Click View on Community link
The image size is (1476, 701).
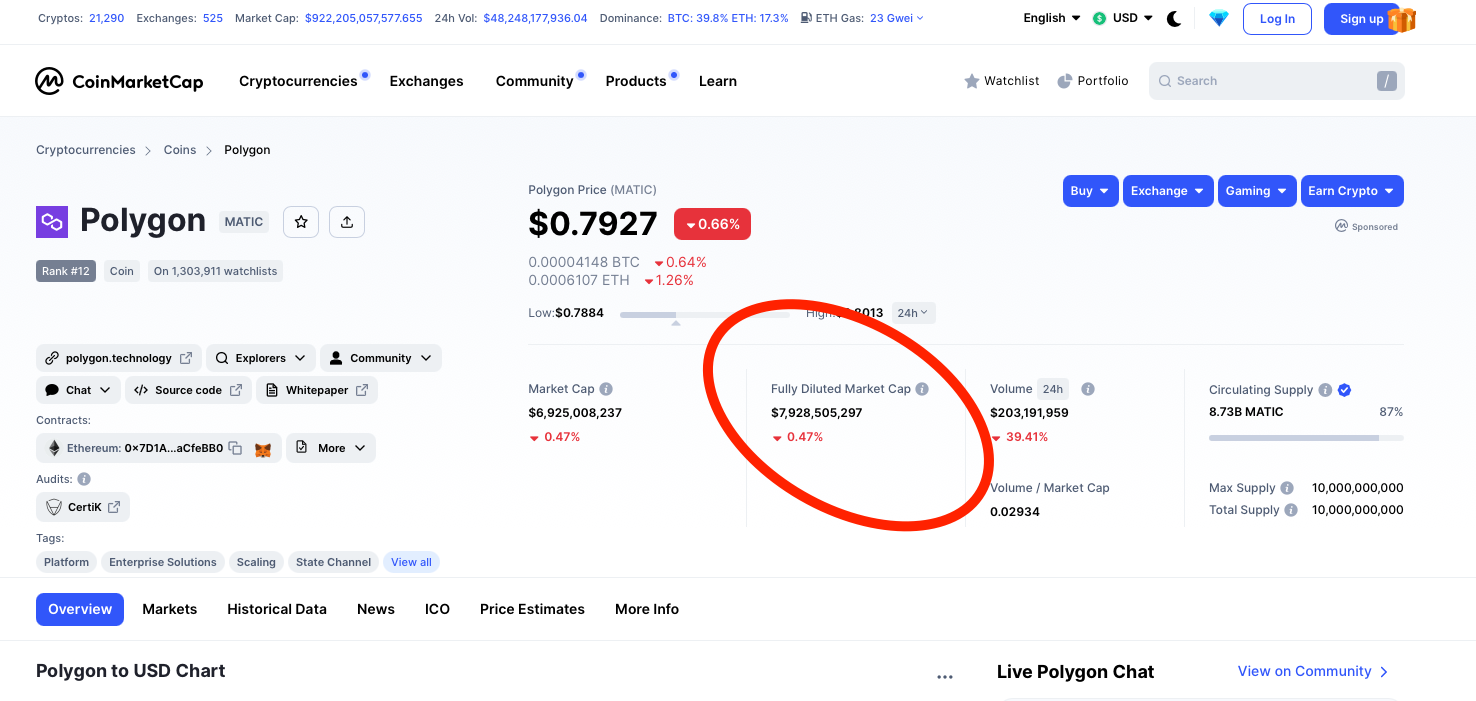(x=1313, y=671)
